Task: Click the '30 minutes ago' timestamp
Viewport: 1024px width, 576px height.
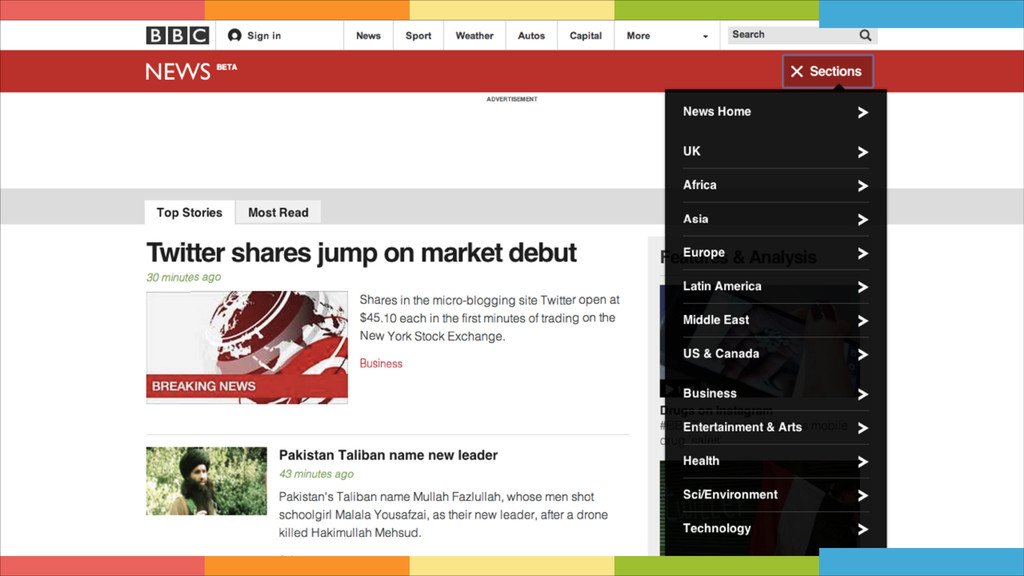Action: pyautogui.click(x=184, y=278)
